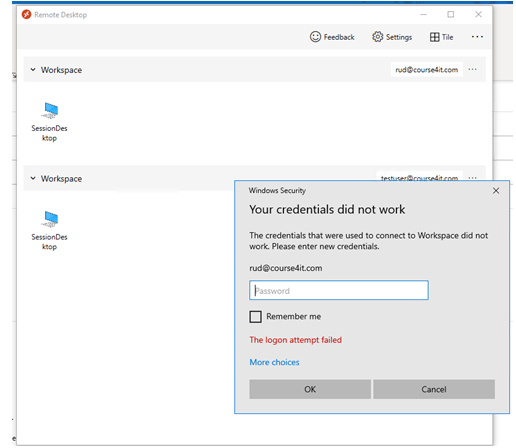This screenshot has width=516, height=448.
Task: Launch SessionDesktop in the testuser@course4it.com workspace
Action: [49, 231]
